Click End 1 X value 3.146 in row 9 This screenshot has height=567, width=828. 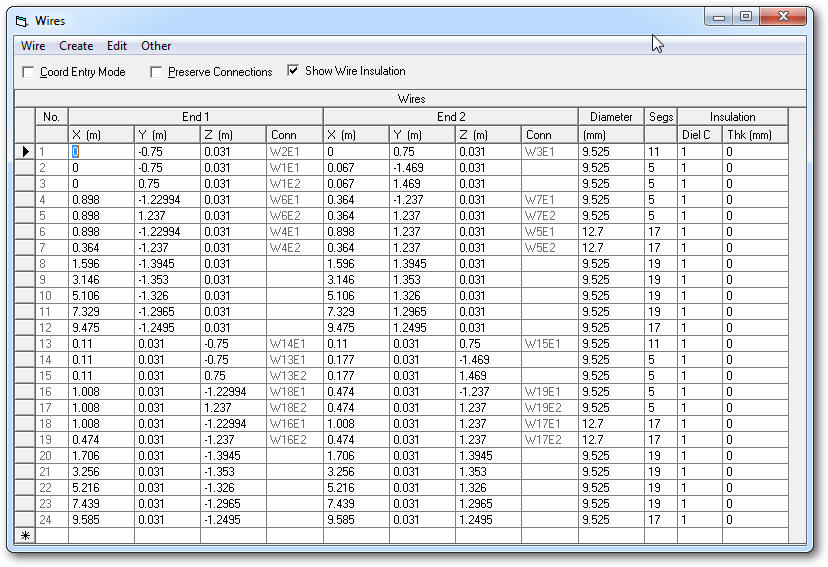pos(101,280)
